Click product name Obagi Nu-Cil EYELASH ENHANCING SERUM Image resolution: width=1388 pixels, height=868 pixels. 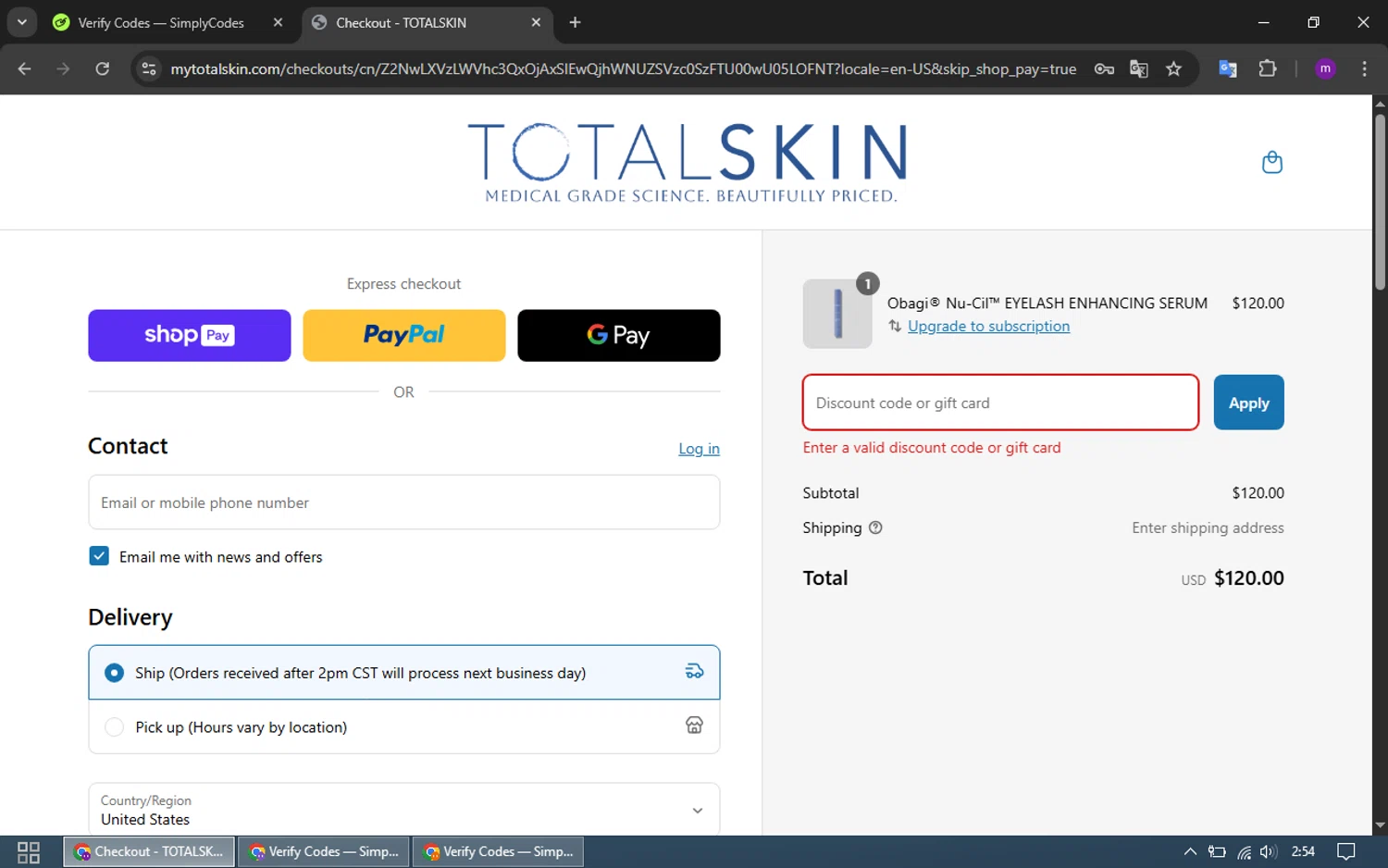(1047, 303)
